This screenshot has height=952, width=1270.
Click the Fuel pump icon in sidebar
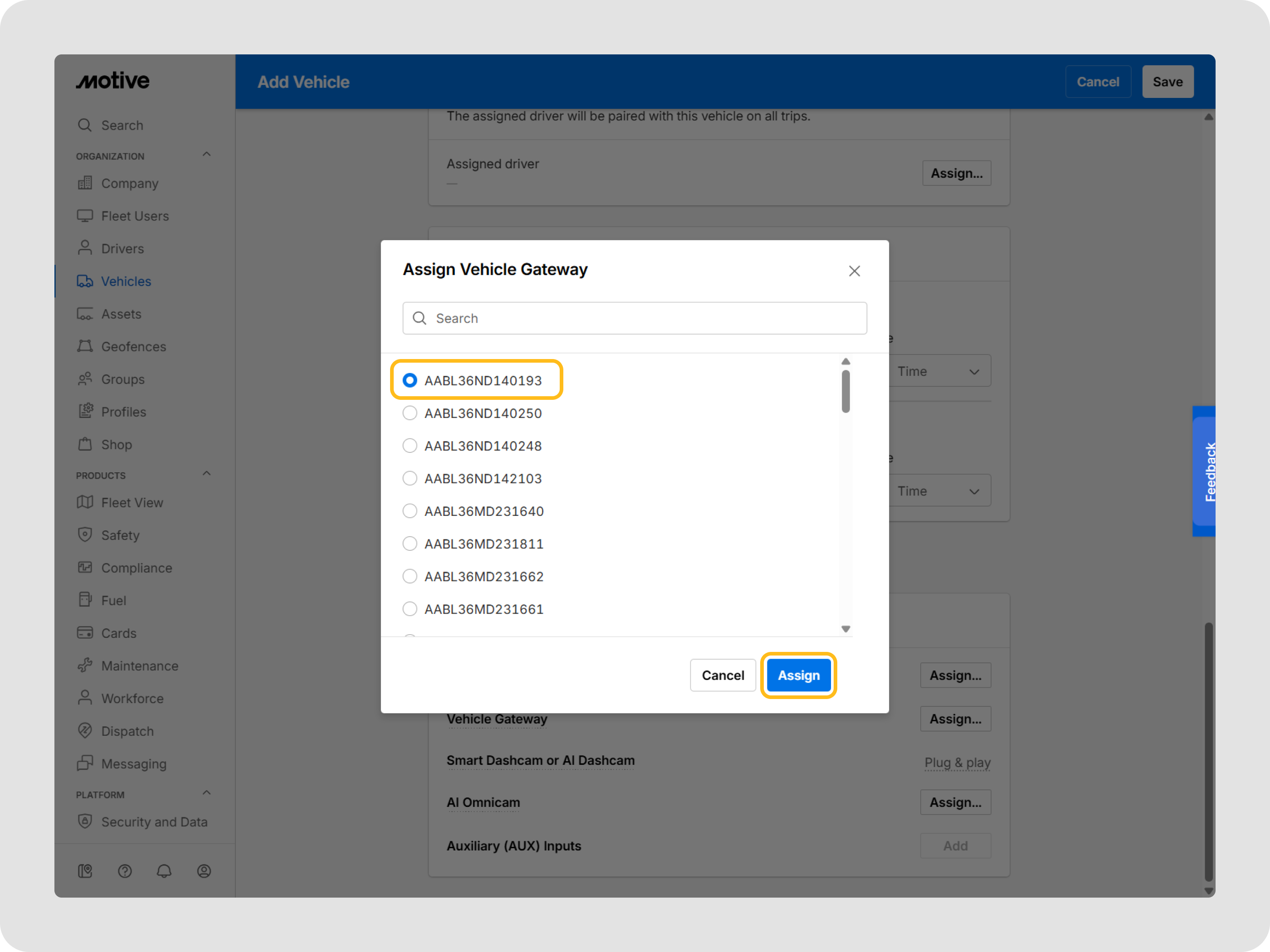[85, 600]
